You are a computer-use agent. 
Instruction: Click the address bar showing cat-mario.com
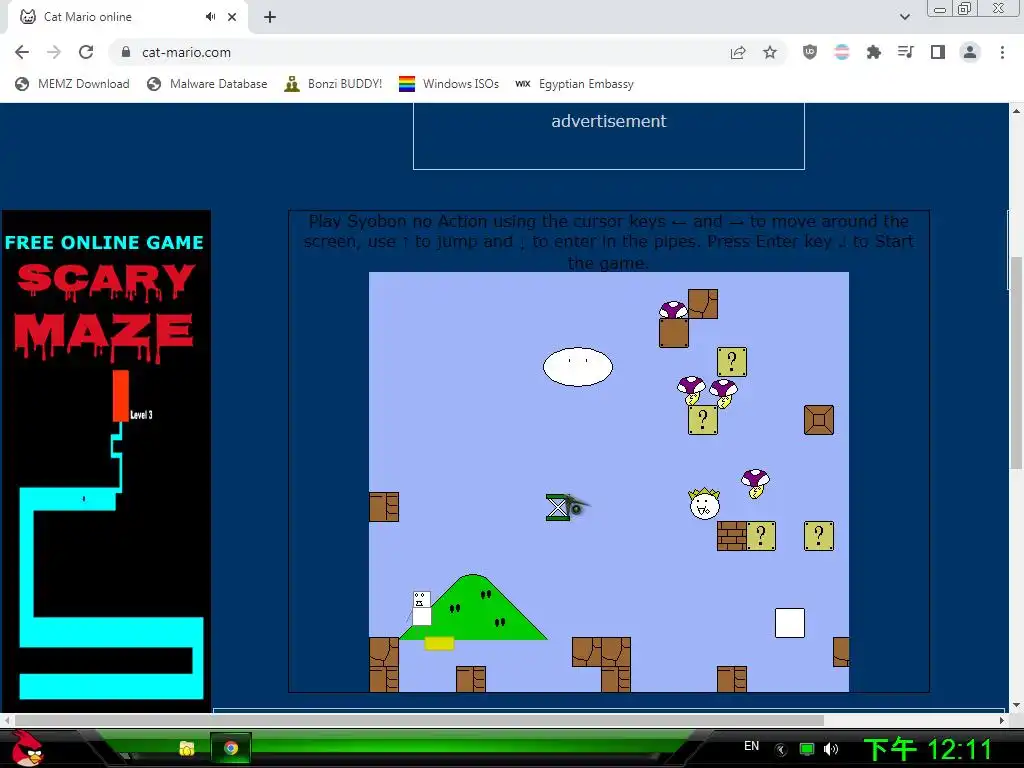click(418, 52)
